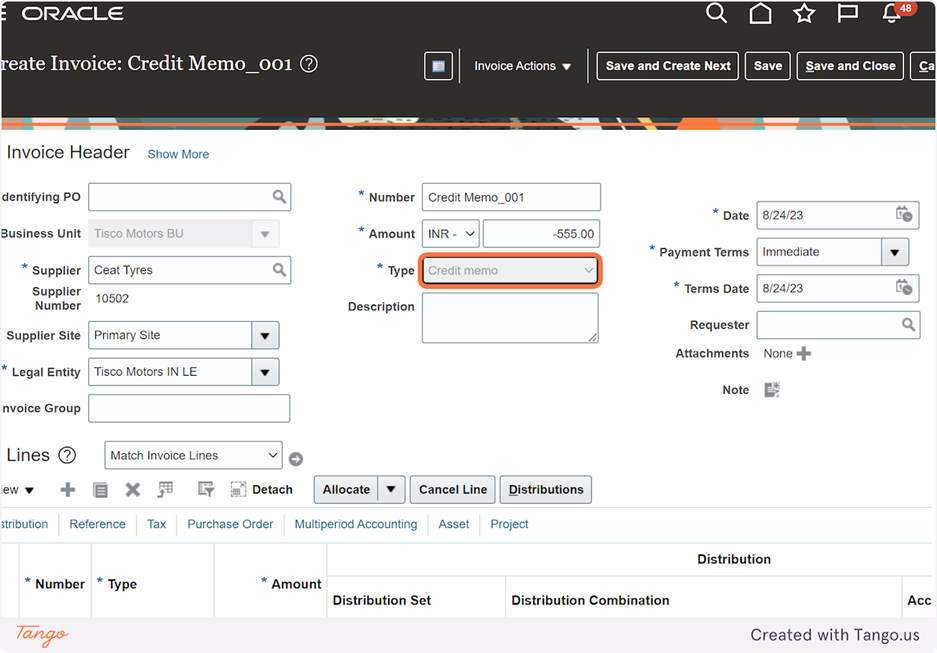Search Identifying PO using magnifier icon

tap(279, 197)
